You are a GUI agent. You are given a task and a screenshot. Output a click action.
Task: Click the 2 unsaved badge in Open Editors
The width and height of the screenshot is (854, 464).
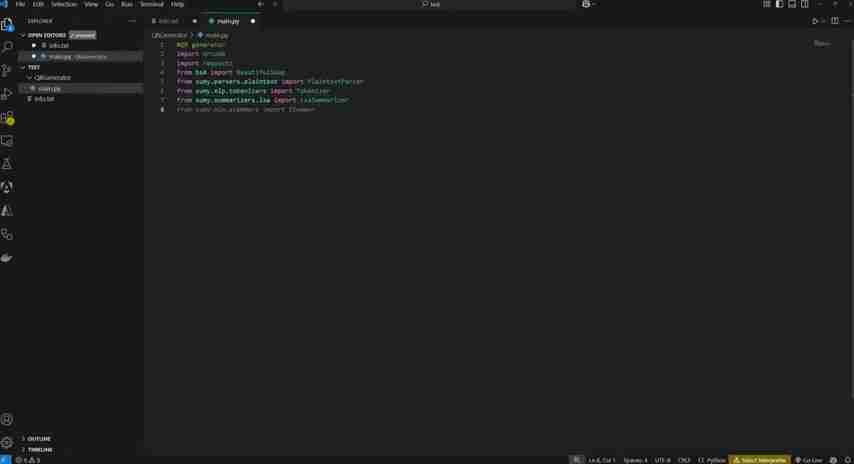point(82,35)
